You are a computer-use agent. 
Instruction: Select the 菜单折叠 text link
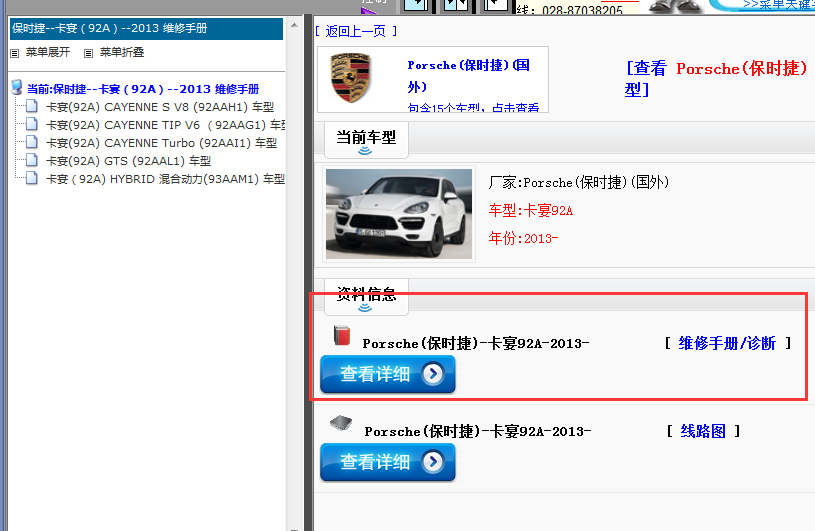122,52
